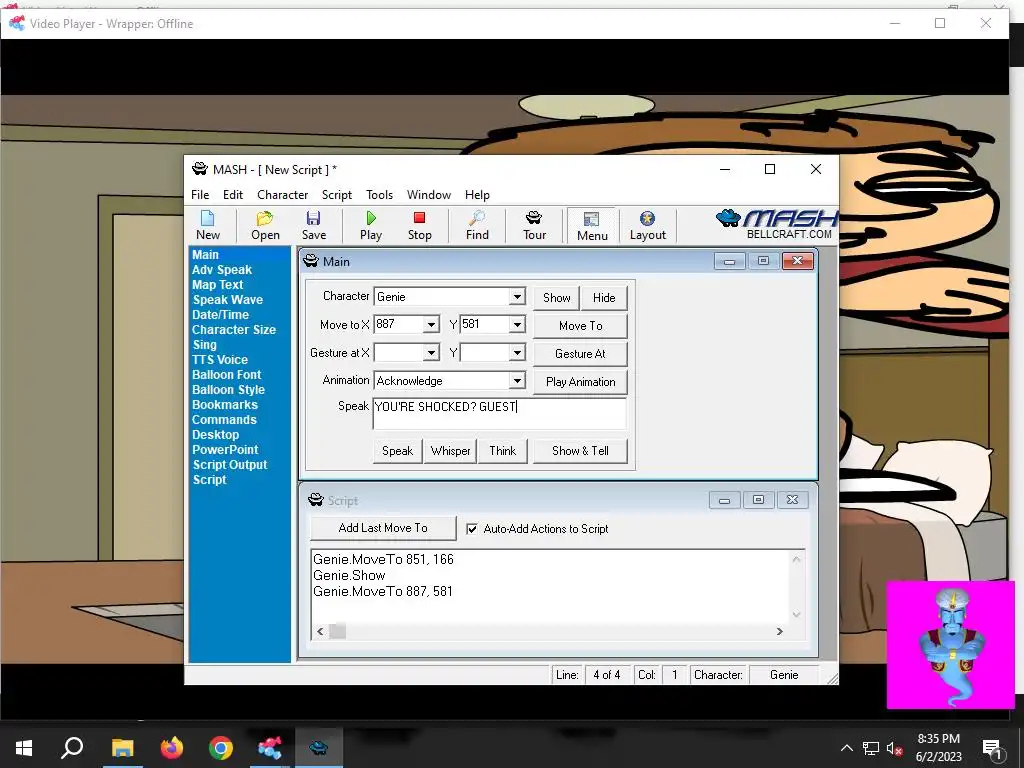Viewport: 1024px width, 768px height.
Task: Click the Think button
Action: (502, 451)
